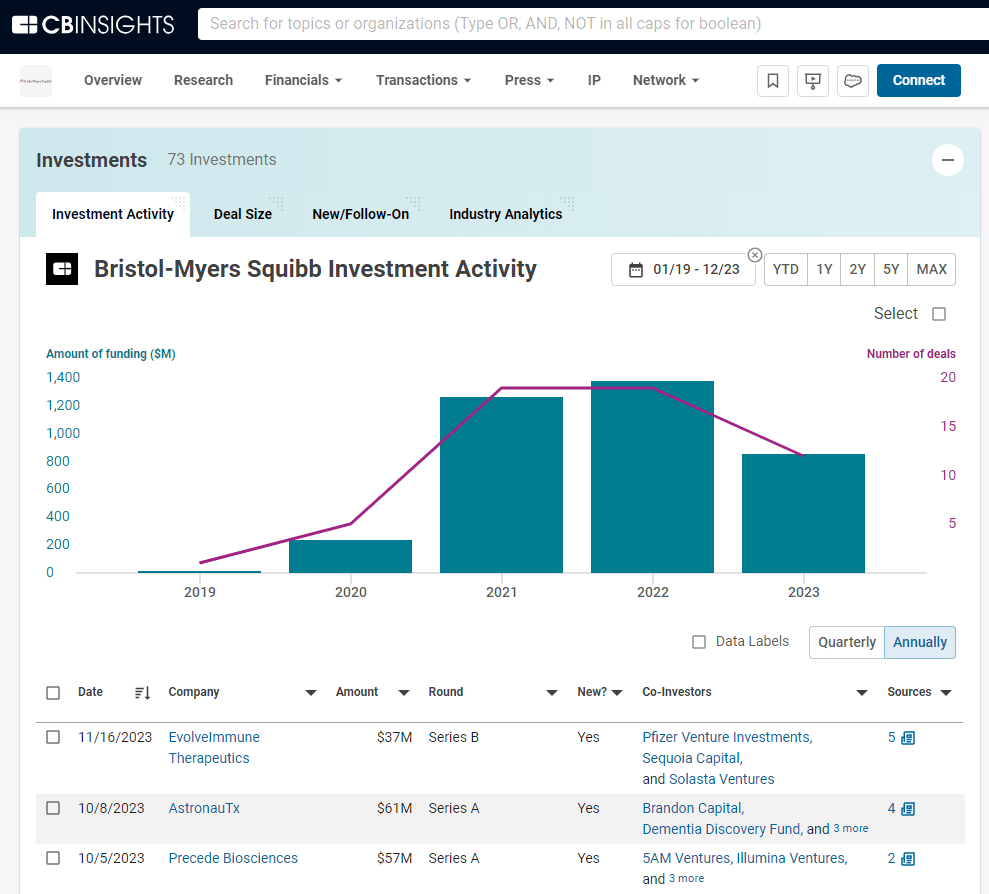Open sources document icon for AstronauTx row

(908, 809)
